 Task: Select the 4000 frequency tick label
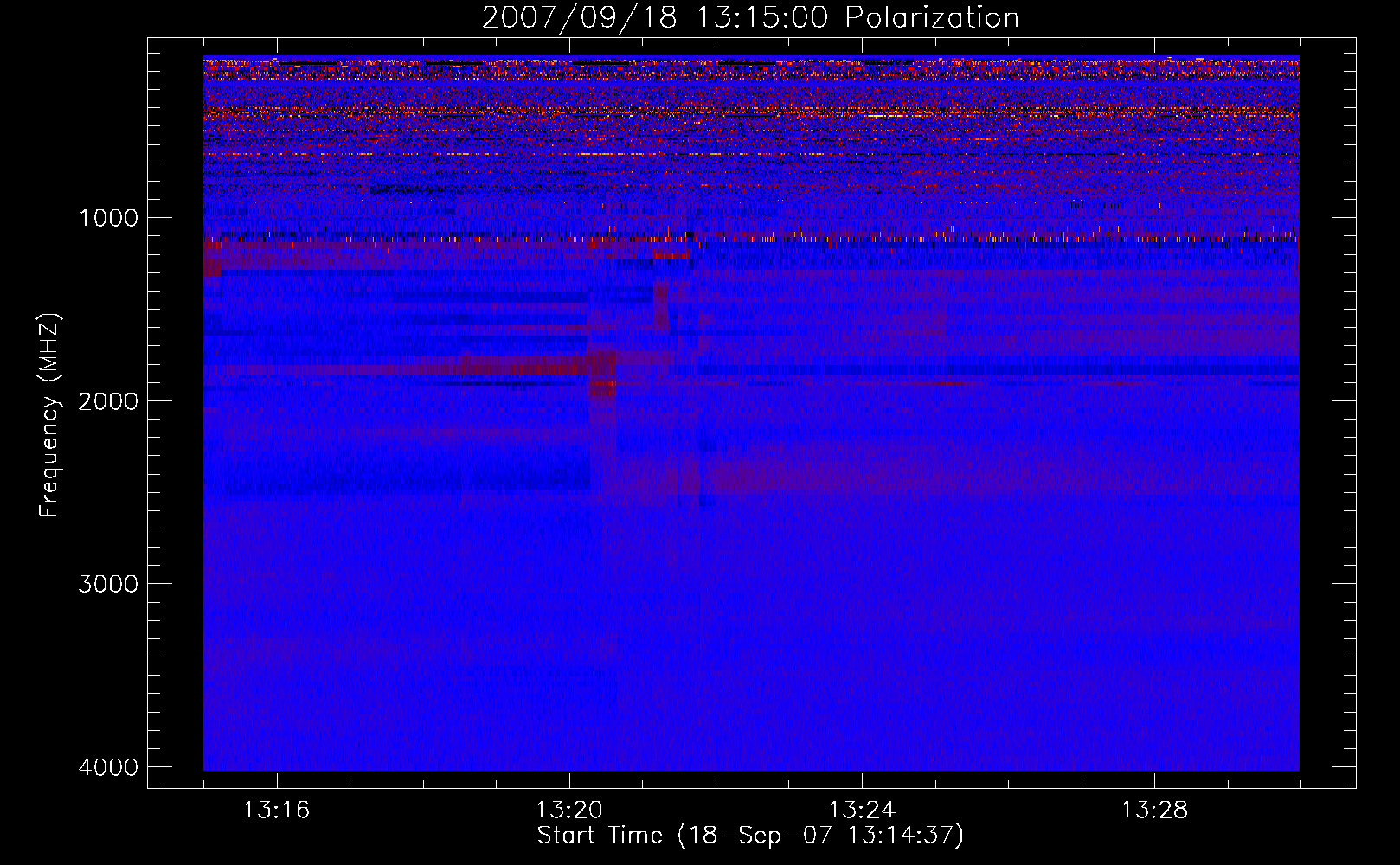tap(108, 767)
